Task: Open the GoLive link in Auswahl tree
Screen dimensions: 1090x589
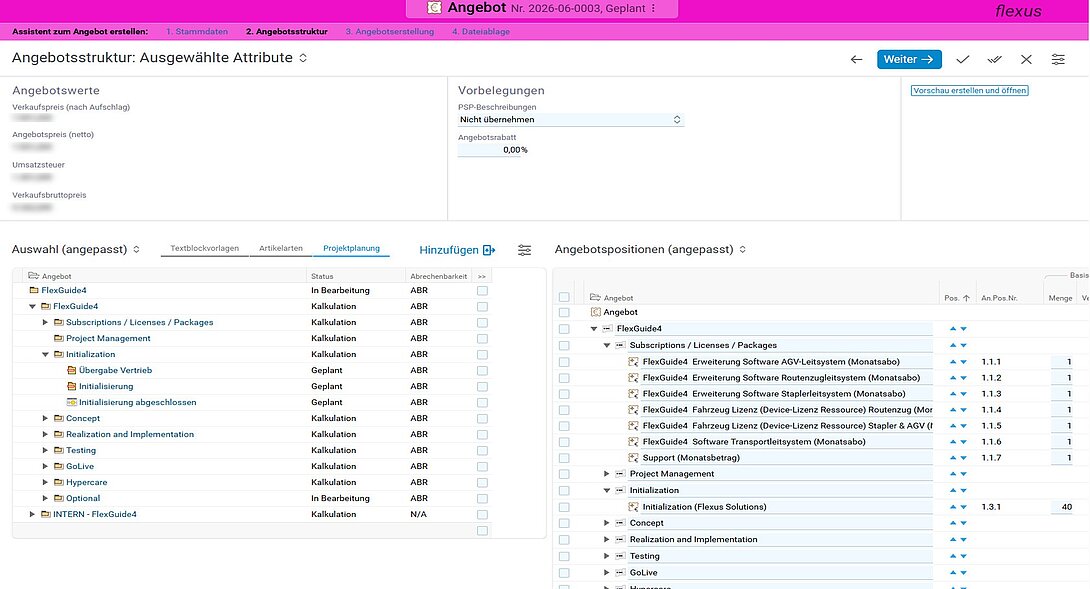Action: pyautogui.click(x=80, y=467)
